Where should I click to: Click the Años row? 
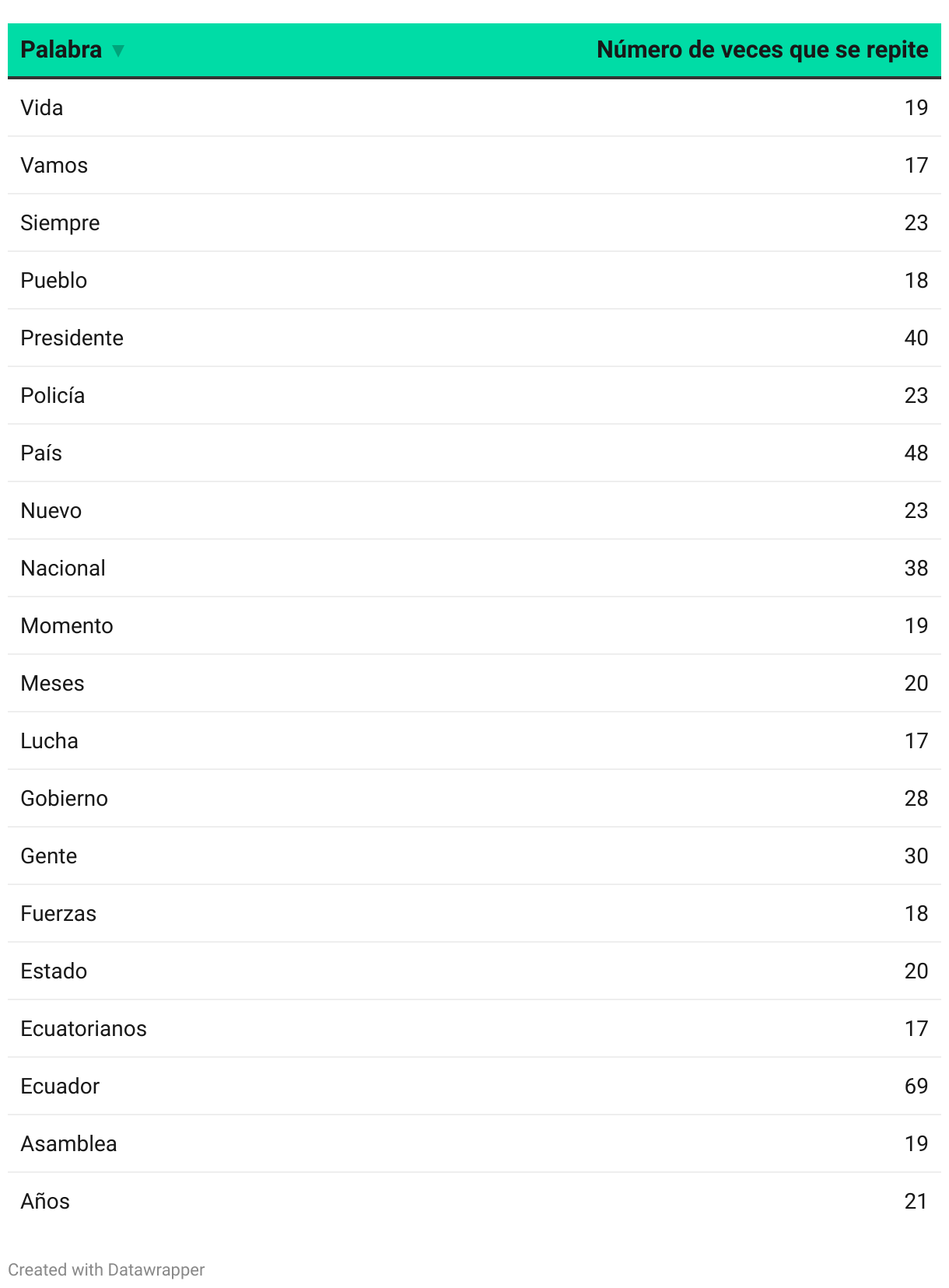474,1201
